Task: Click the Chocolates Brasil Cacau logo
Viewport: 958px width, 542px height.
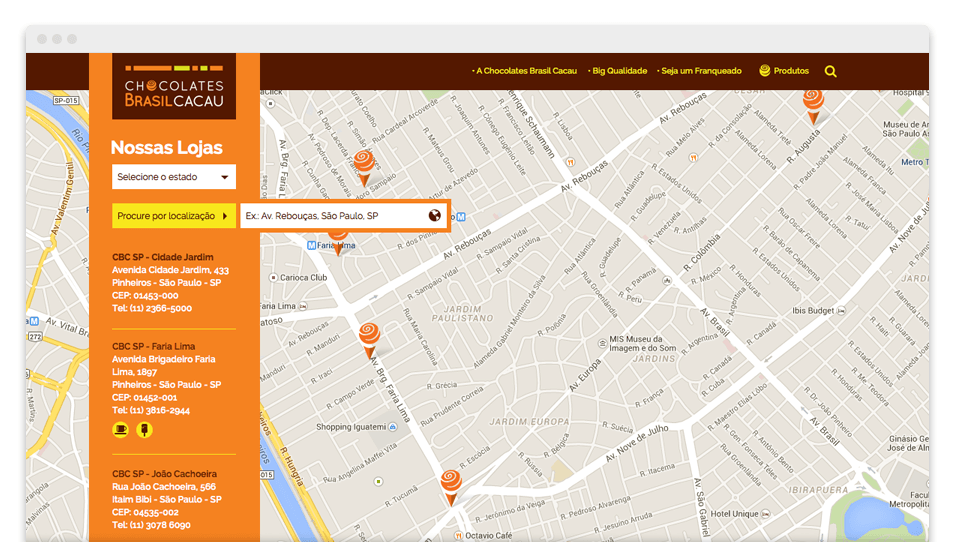Action: pos(174,86)
